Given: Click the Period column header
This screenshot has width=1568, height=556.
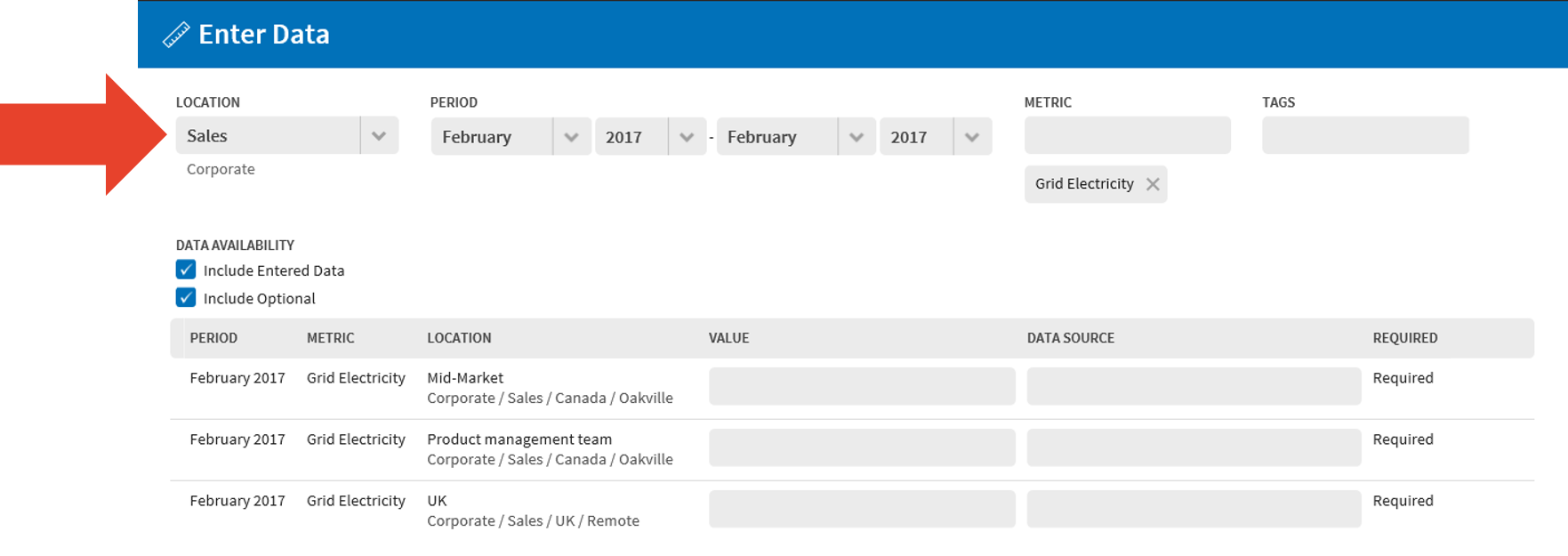Looking at the screenshot, I should click(x=213, y=338).
